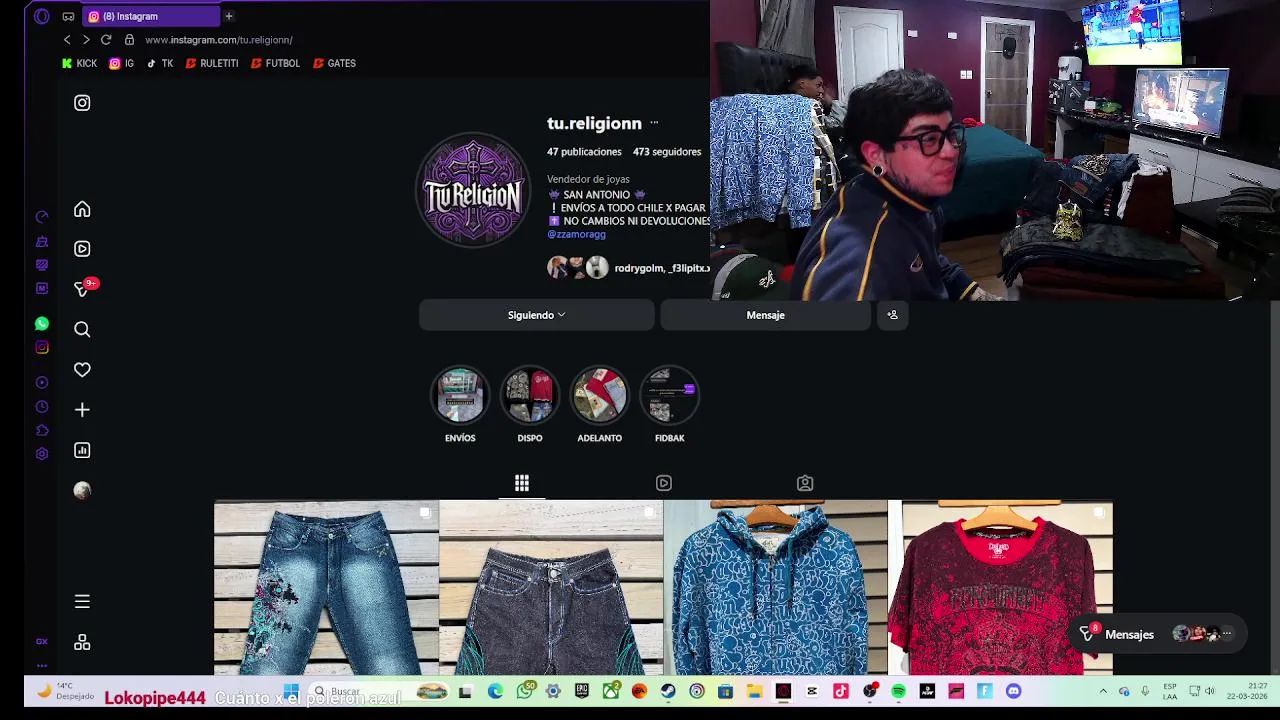Open a new browser tab
1280x720 pixels.
[229, 16]
